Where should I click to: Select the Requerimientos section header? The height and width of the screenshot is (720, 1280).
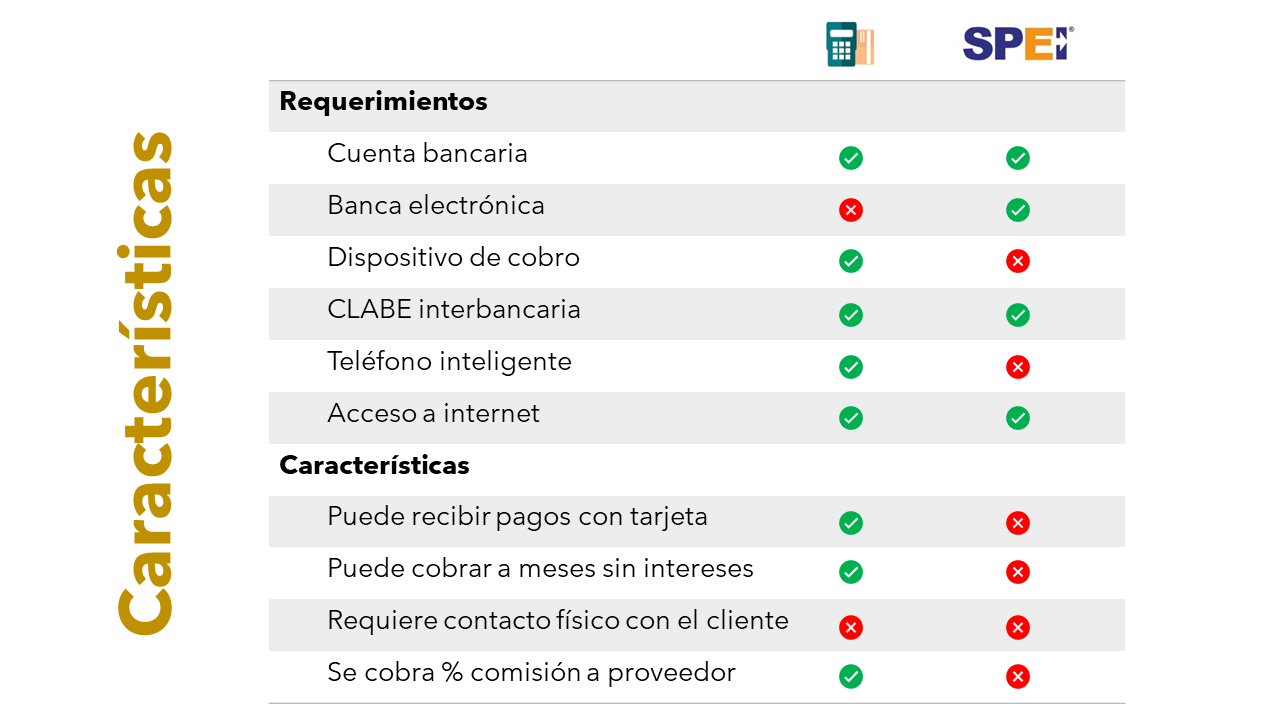383,102
